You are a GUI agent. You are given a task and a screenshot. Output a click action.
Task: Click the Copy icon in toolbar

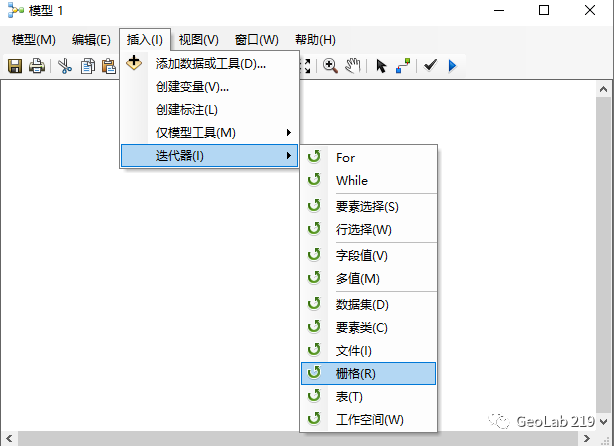88,66
